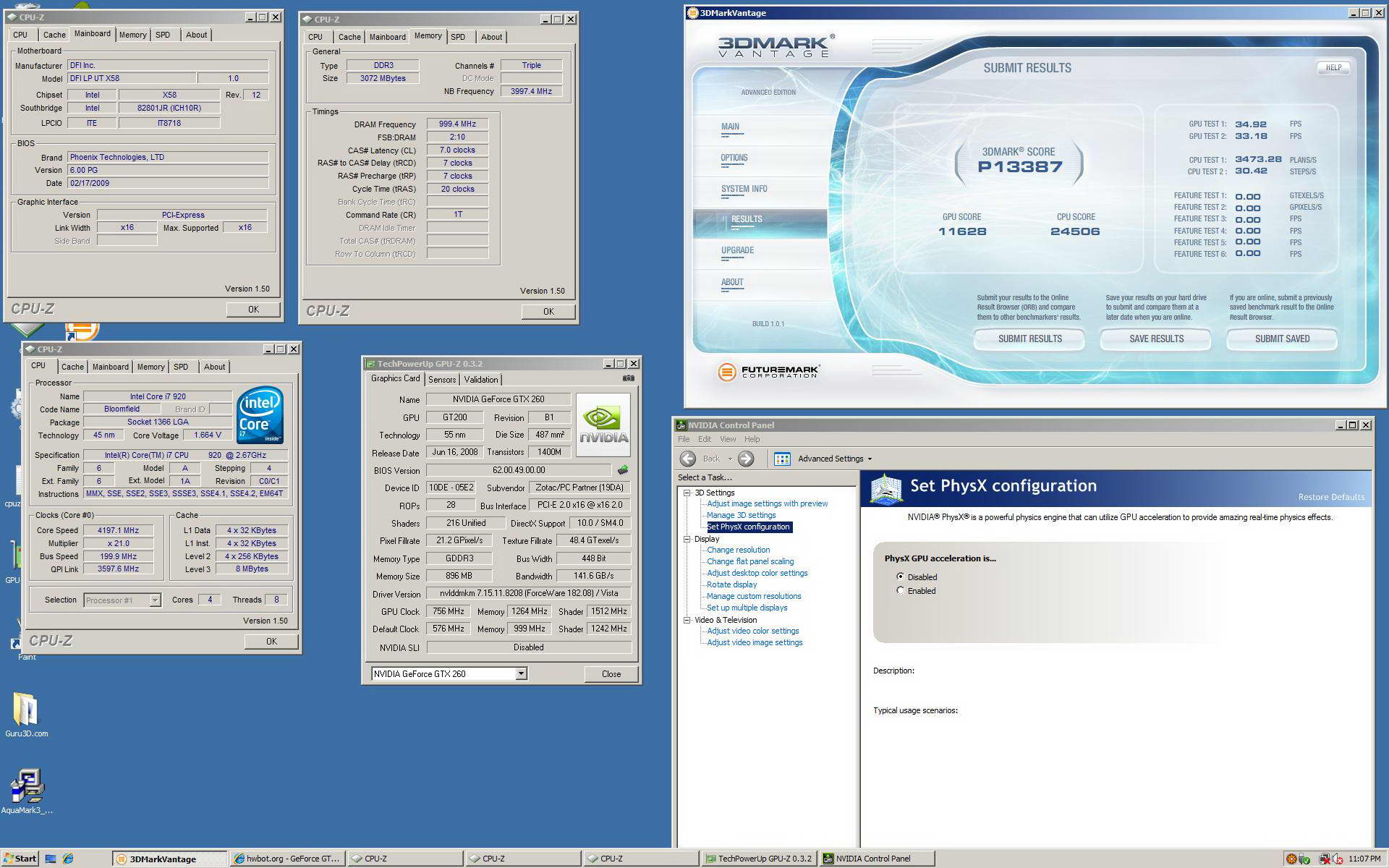The height and width of the screenshot is (868, 1389).
Task: Open Change resolution task
Action: [738, 550]
